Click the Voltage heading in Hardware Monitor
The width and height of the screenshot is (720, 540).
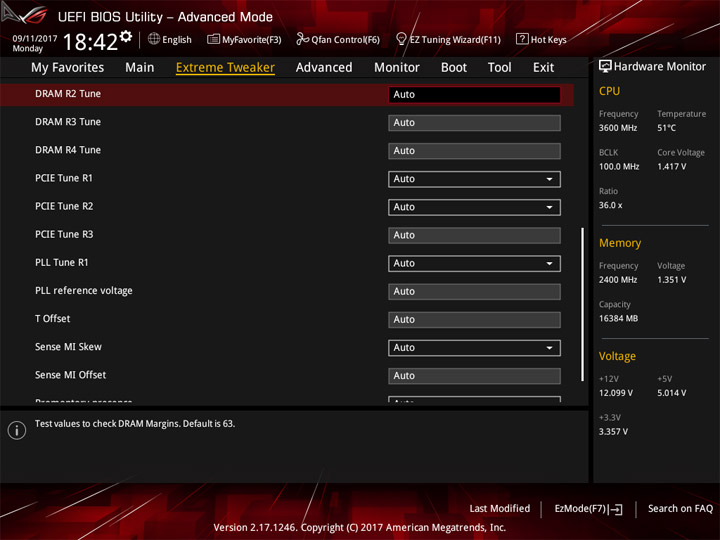click(x=617, y=356)
